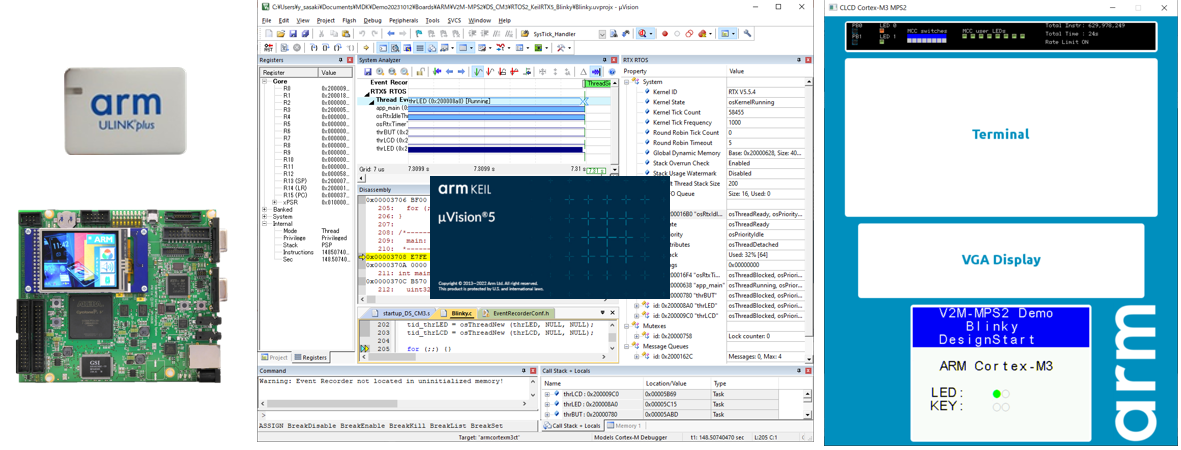Collapse the System node in RTX RTOS tree
Screen dimensions: 1181x450
[x=629, y=81]
